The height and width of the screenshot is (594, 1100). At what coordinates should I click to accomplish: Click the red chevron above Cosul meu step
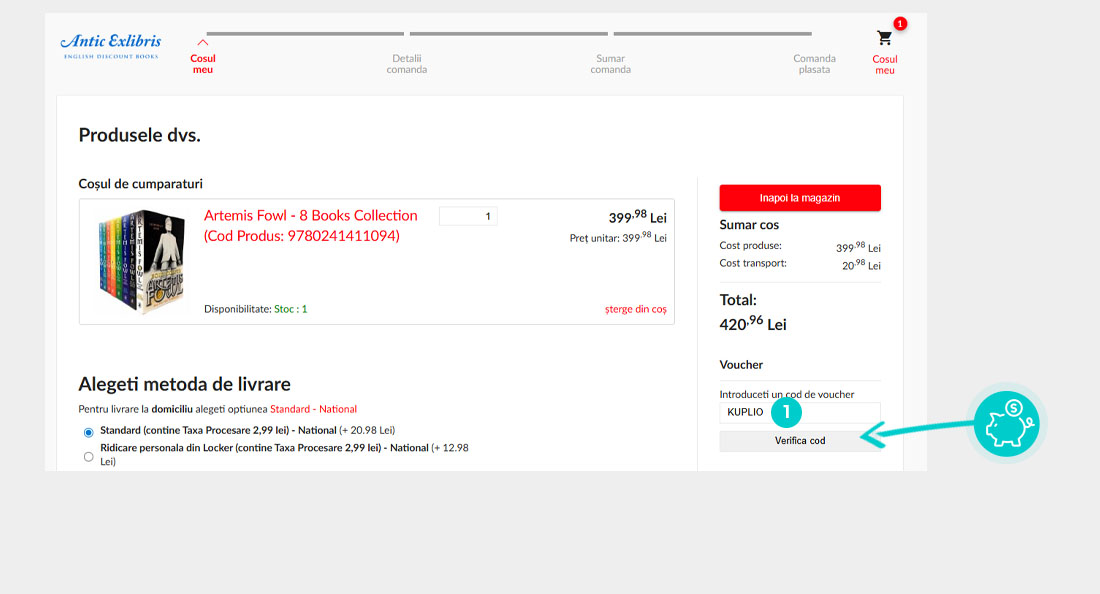[203, 42]
